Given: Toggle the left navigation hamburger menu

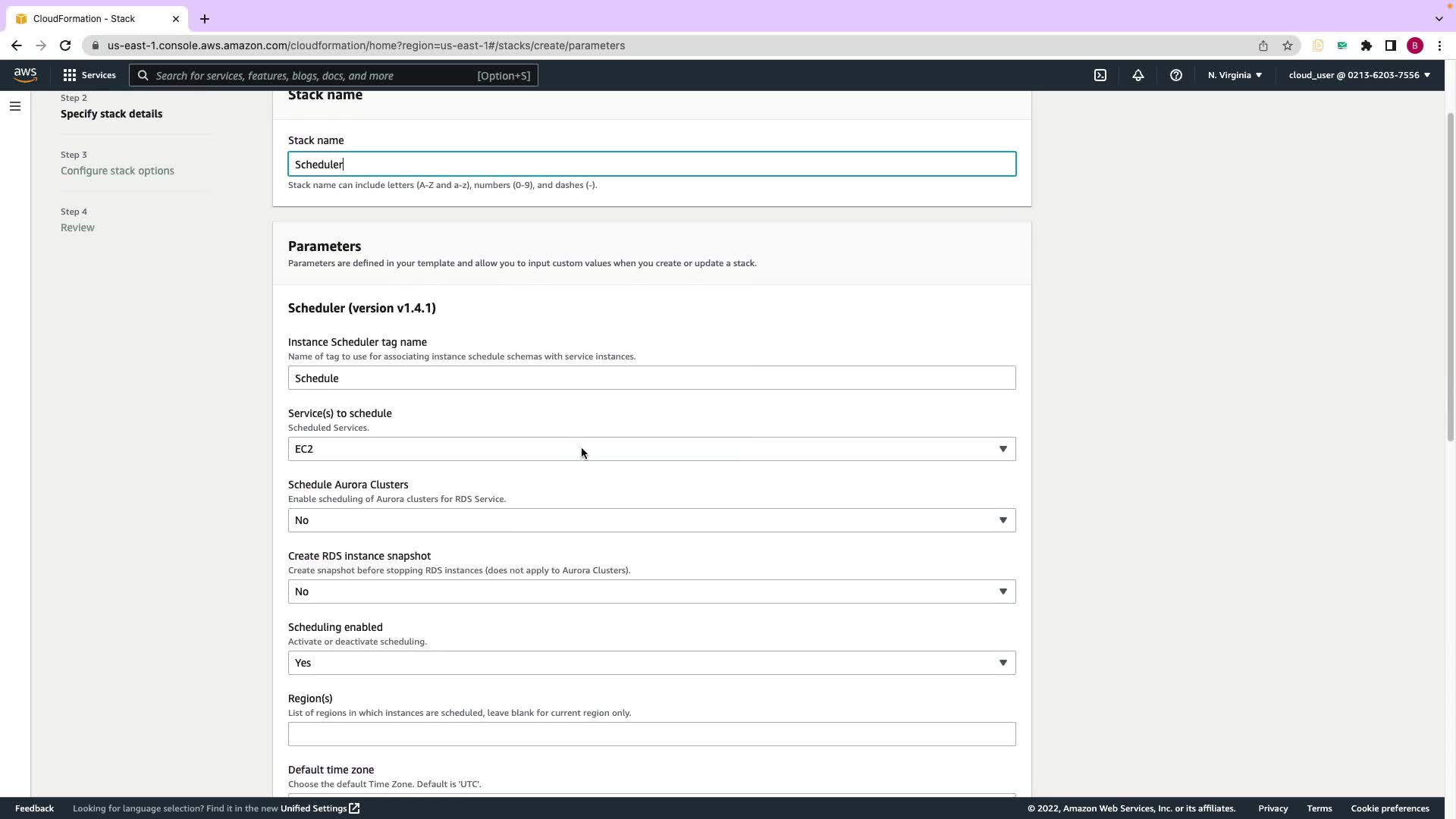Looking at the screenshot, I should click(15, 106).
